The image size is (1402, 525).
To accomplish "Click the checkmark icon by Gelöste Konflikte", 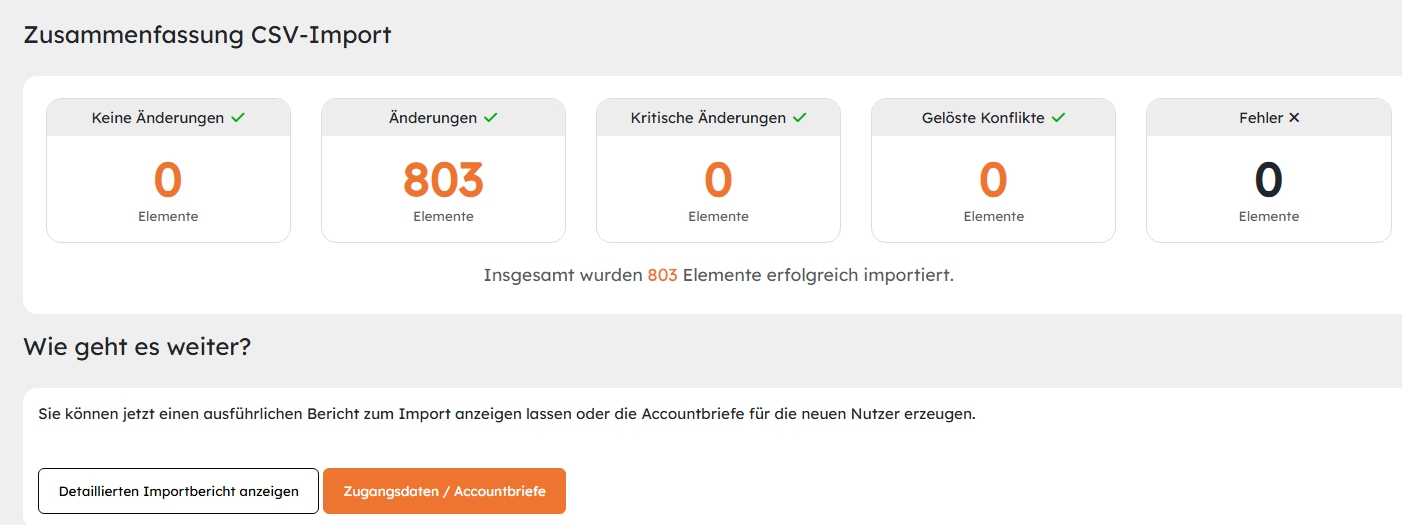I will 1058,118.
